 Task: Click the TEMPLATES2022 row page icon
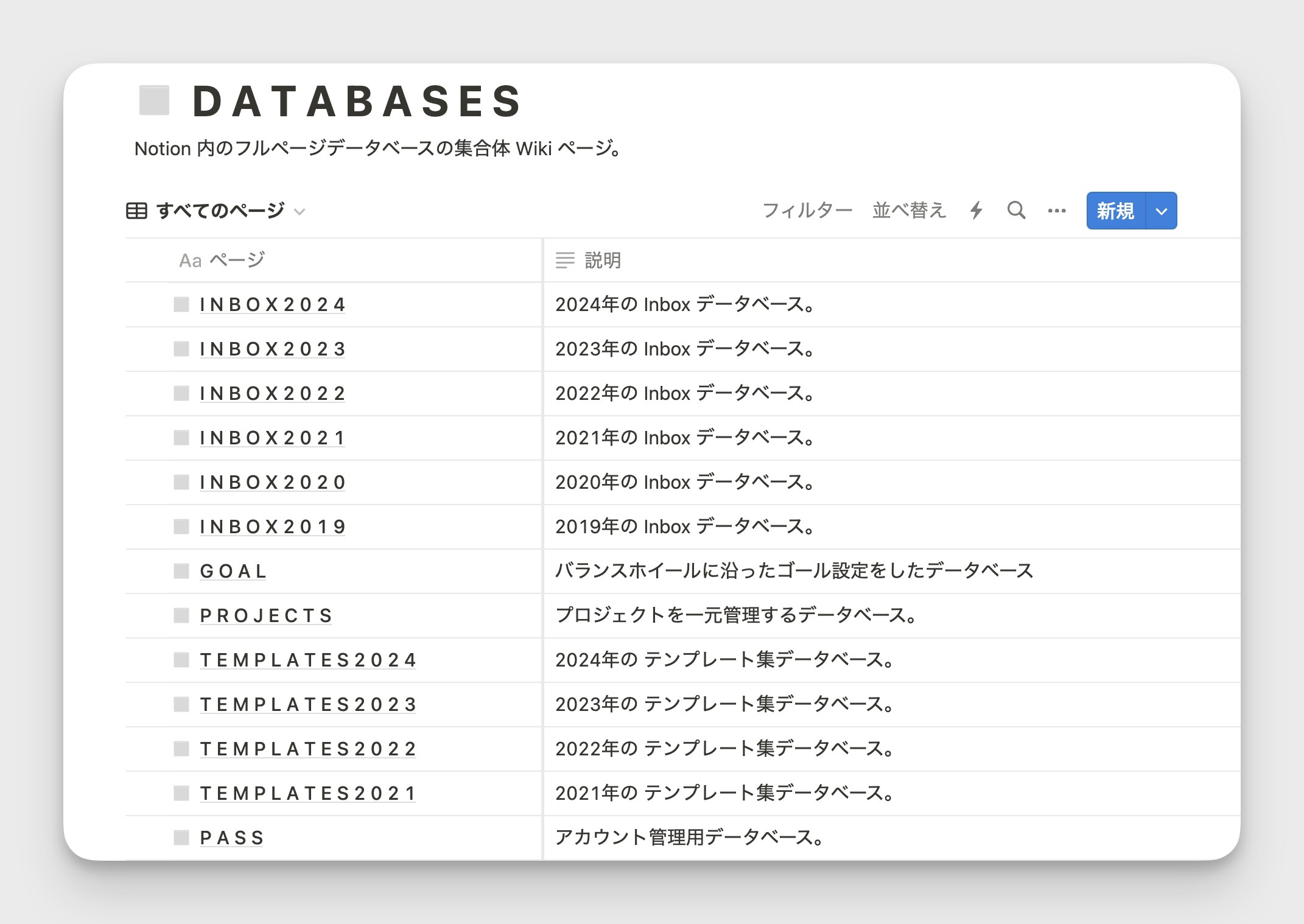coord(181,749)
